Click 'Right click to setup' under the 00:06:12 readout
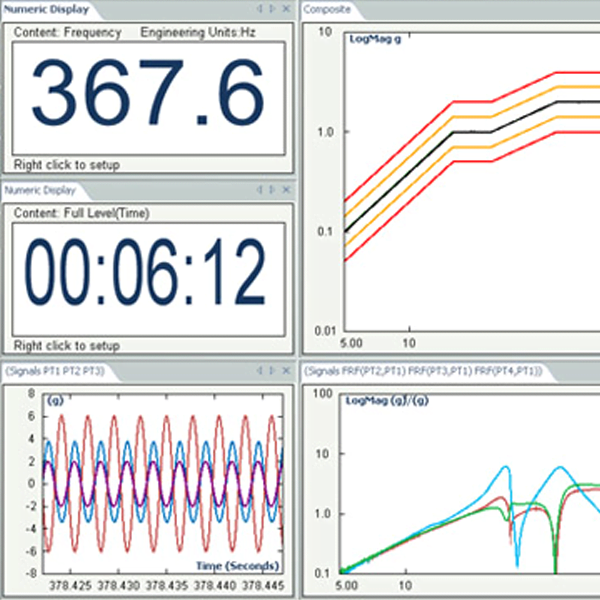The height and width of the screenshot is (600, 600). pyautogui.click(x=67, y=346)
